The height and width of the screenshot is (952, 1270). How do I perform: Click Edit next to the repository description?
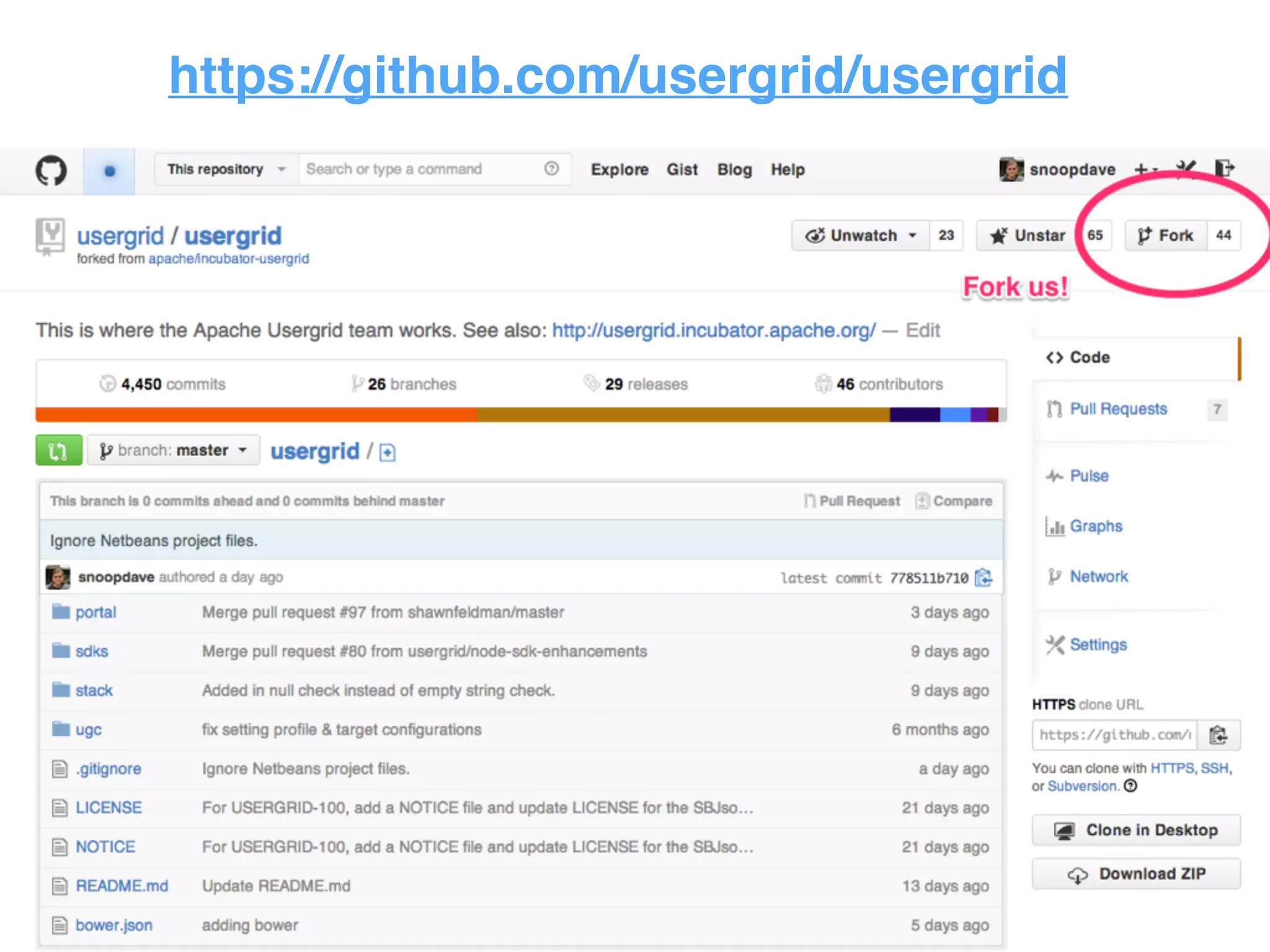click(x=923, y=330)
